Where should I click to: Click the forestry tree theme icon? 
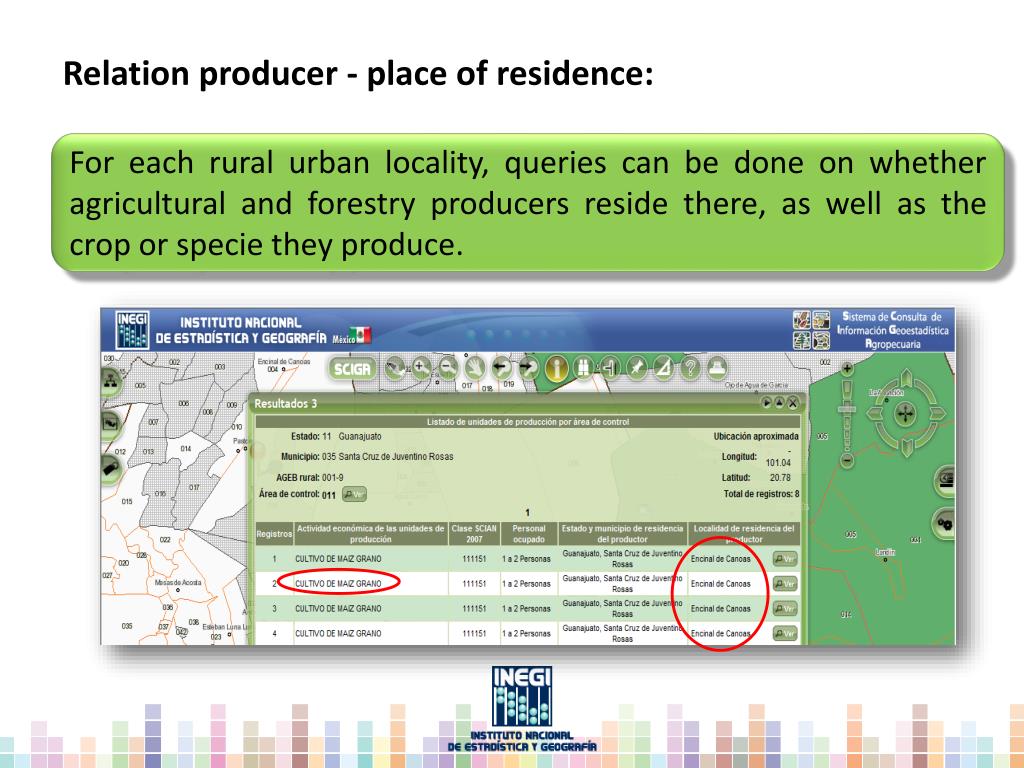pos(801,340)
